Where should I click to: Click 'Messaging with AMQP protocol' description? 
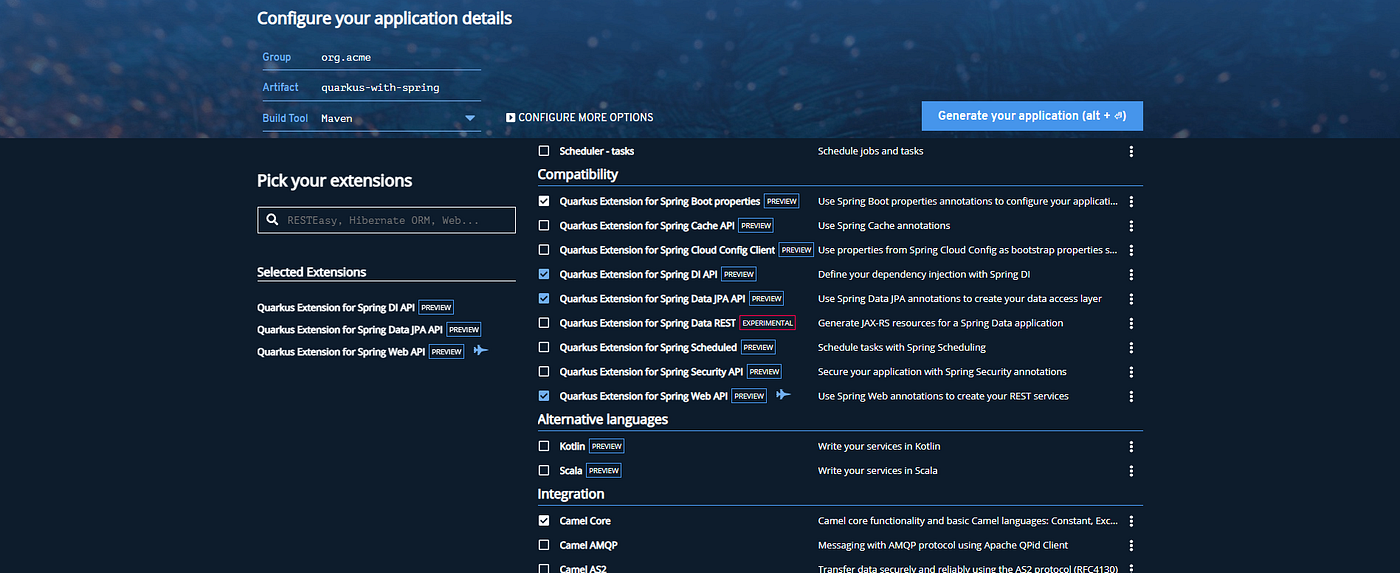coord(943,546)
